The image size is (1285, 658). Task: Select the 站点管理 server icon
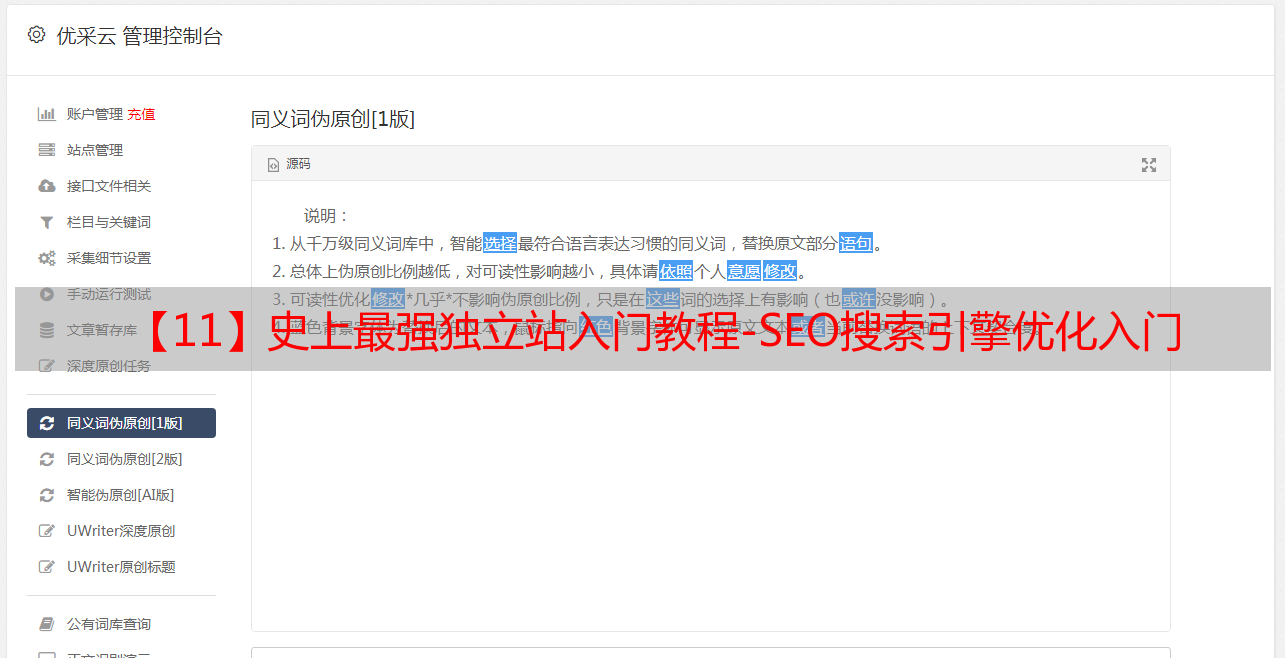pos(46,150)
